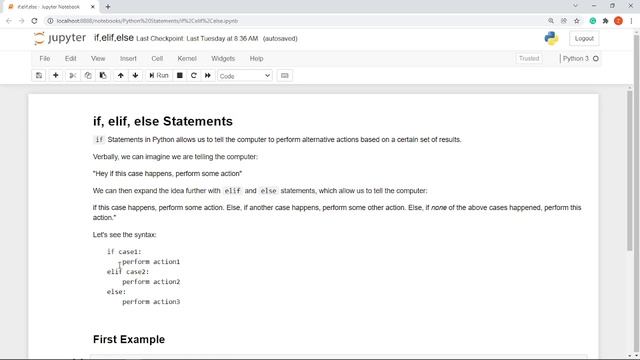This screenshot has height=360, width=640.
Task: Click the Python logo icon
Action: pos(551,38)
